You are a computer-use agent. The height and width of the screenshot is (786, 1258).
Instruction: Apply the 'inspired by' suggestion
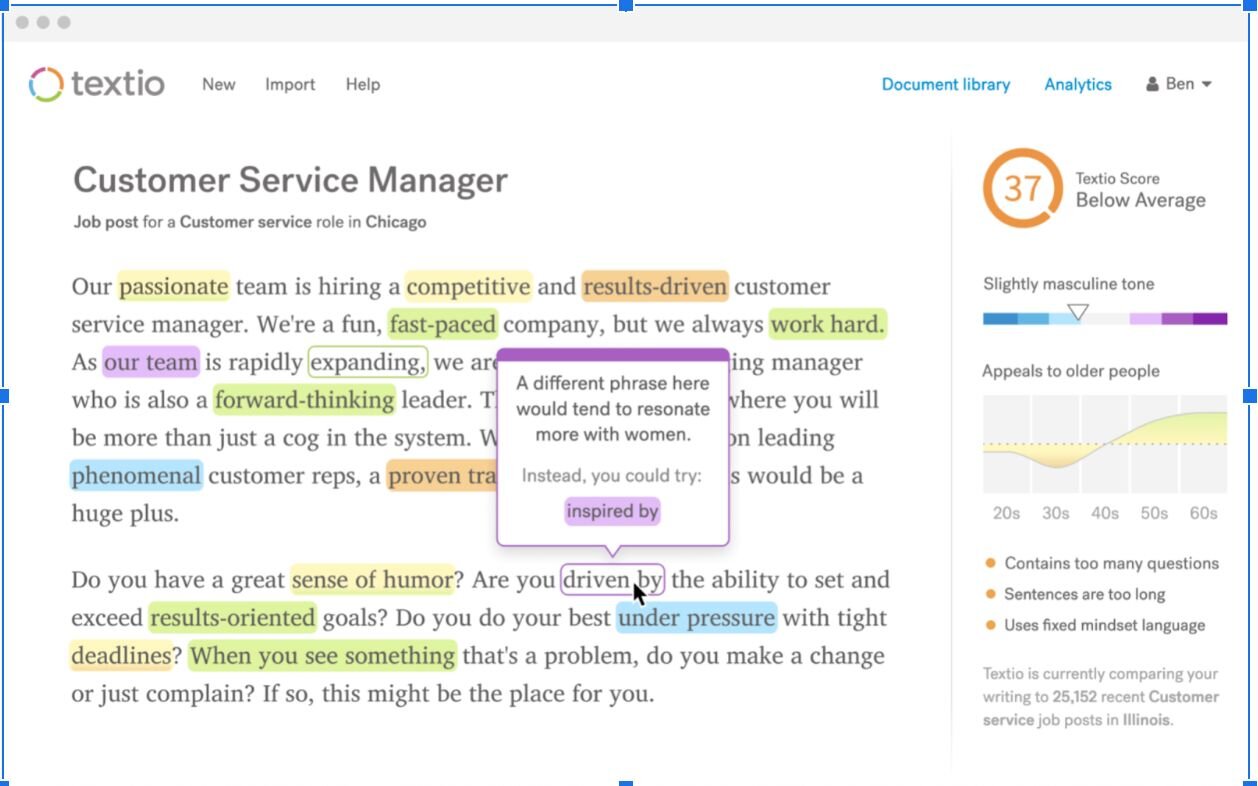click(x=612, y=511)
